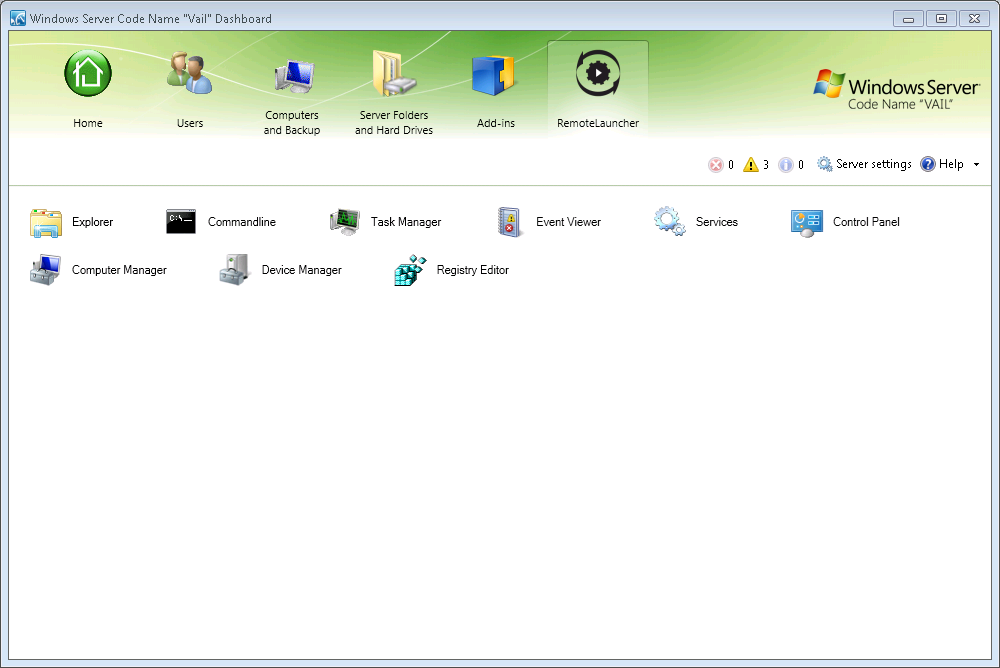Maximize the Dashboard window
This screenshot has height=668, width=1000.
941,19
